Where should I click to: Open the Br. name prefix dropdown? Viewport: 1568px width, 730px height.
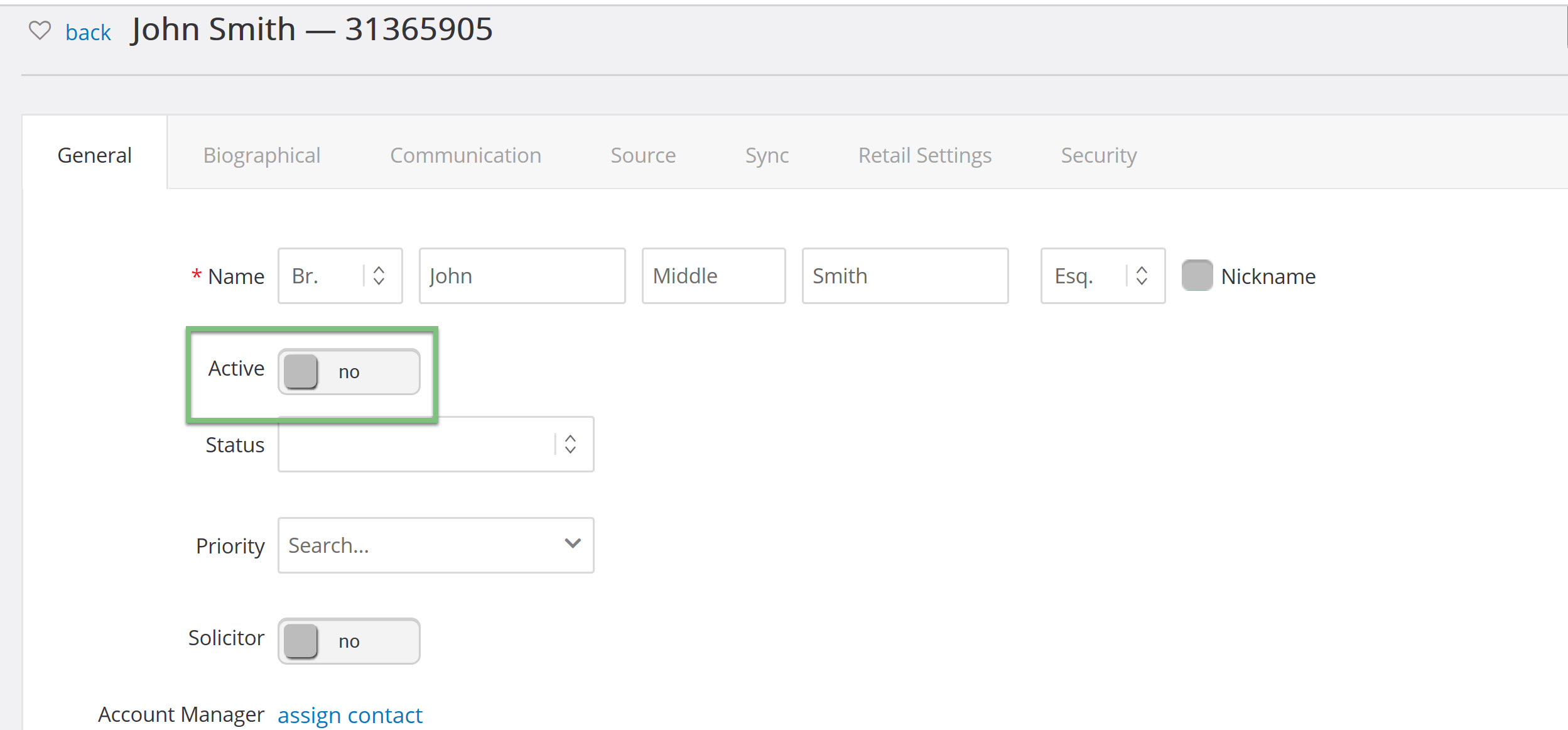[340, 276]
